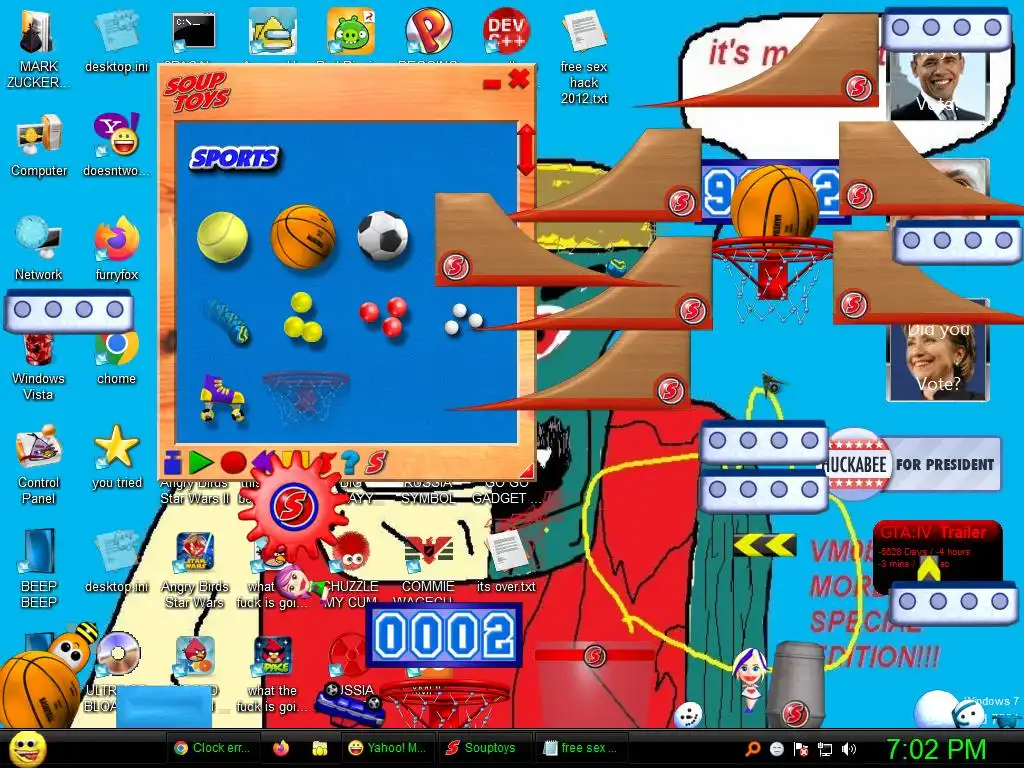Launch the Peggle 'P' shortcut icon
Image resolution: width=1024 pixels, height=768 pixels.
[428, 31]
